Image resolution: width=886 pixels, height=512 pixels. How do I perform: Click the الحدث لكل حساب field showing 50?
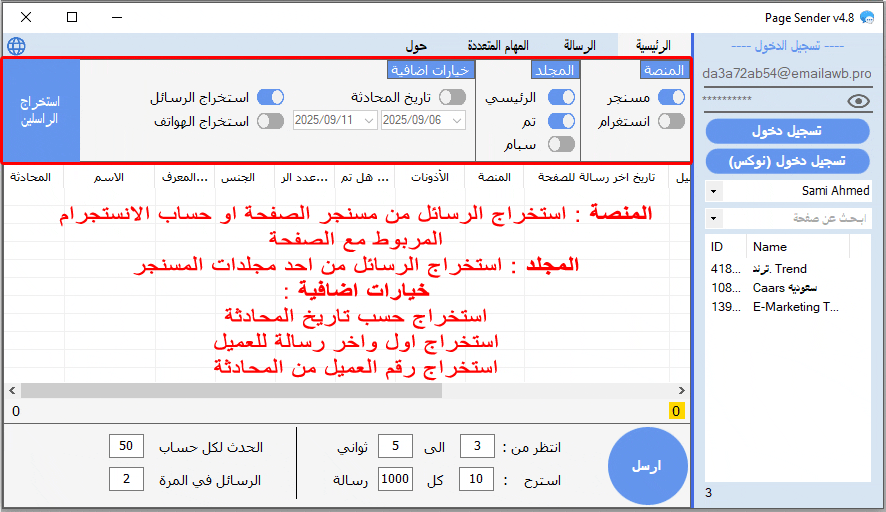(126, 446)
